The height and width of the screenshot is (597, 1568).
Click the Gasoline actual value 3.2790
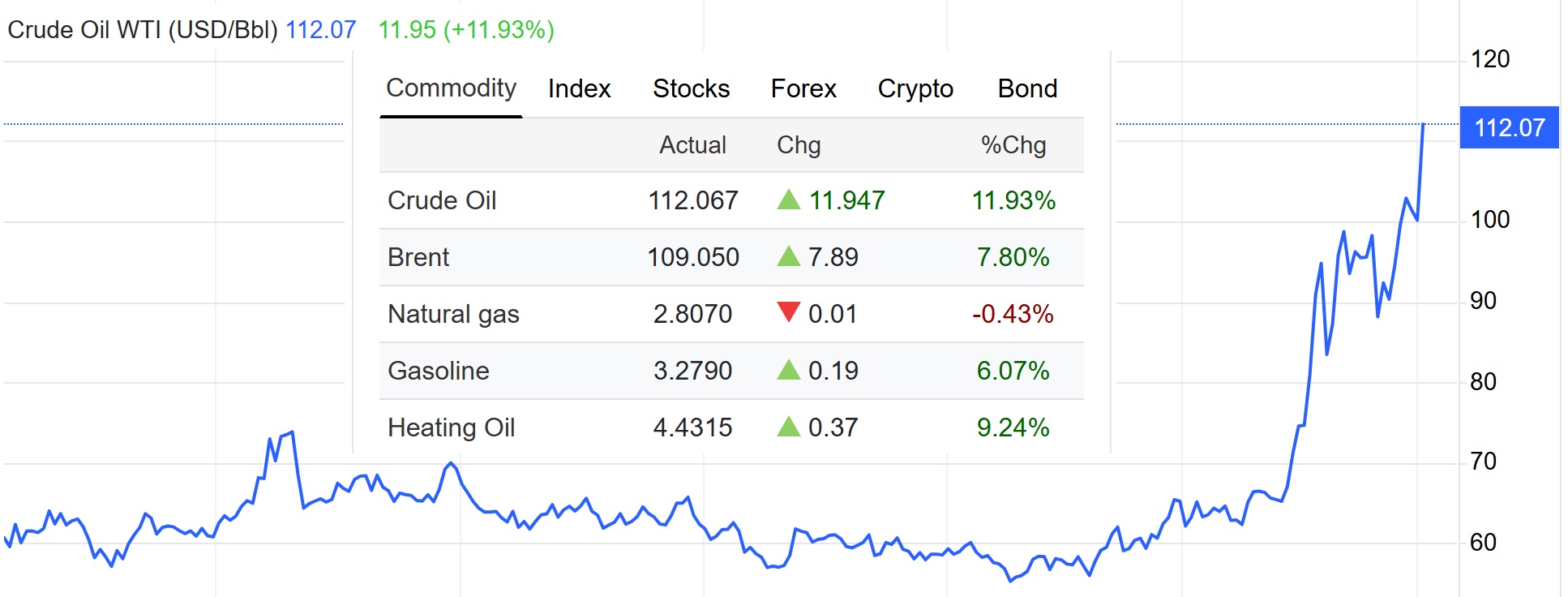(693, 371)
